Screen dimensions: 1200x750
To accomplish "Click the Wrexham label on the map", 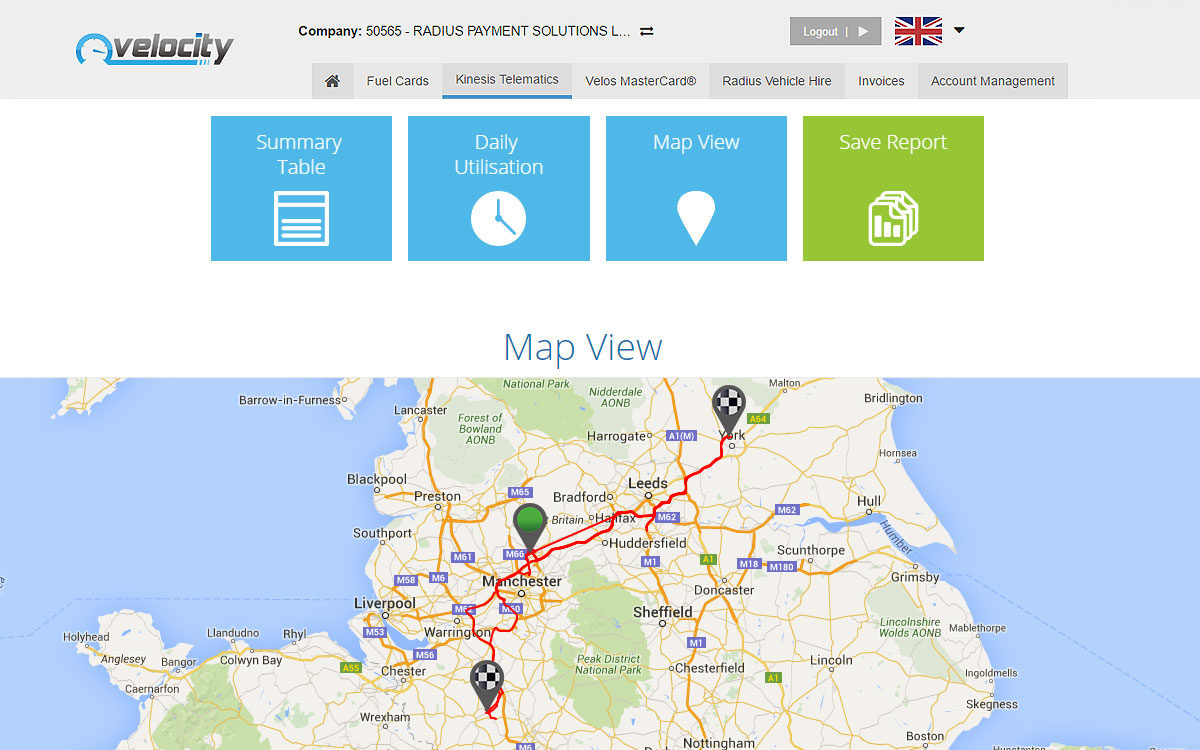I will 385,717.
